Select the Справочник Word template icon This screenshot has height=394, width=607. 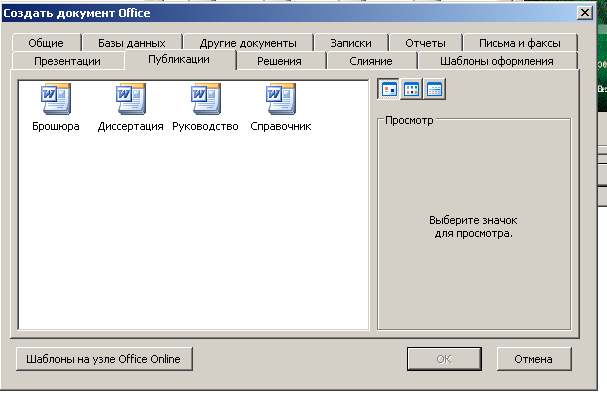pos(281,99)
